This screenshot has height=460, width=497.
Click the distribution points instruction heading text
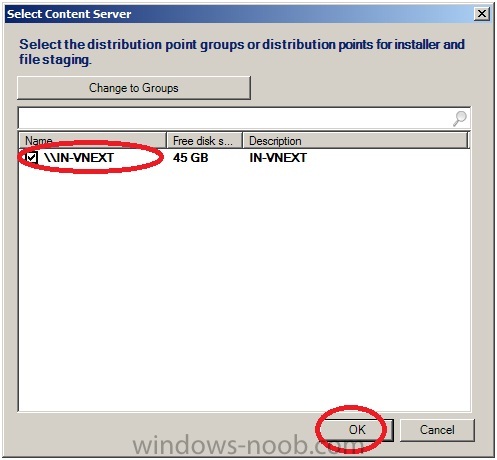tap(242, 52)
